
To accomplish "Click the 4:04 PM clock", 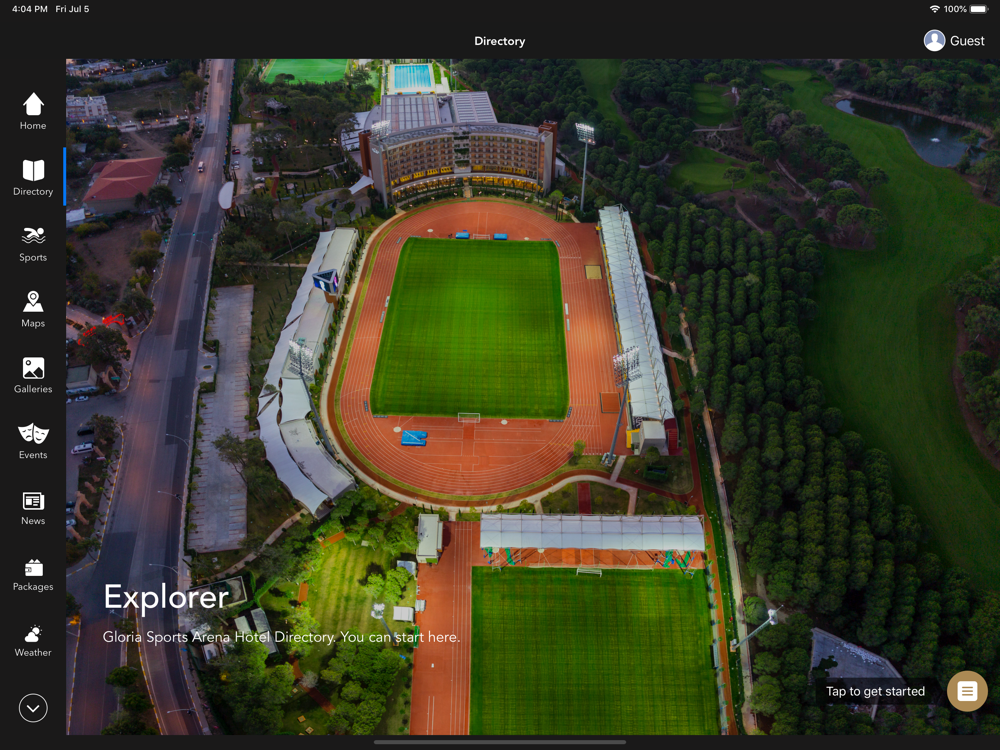I will (x=29, y=9).
